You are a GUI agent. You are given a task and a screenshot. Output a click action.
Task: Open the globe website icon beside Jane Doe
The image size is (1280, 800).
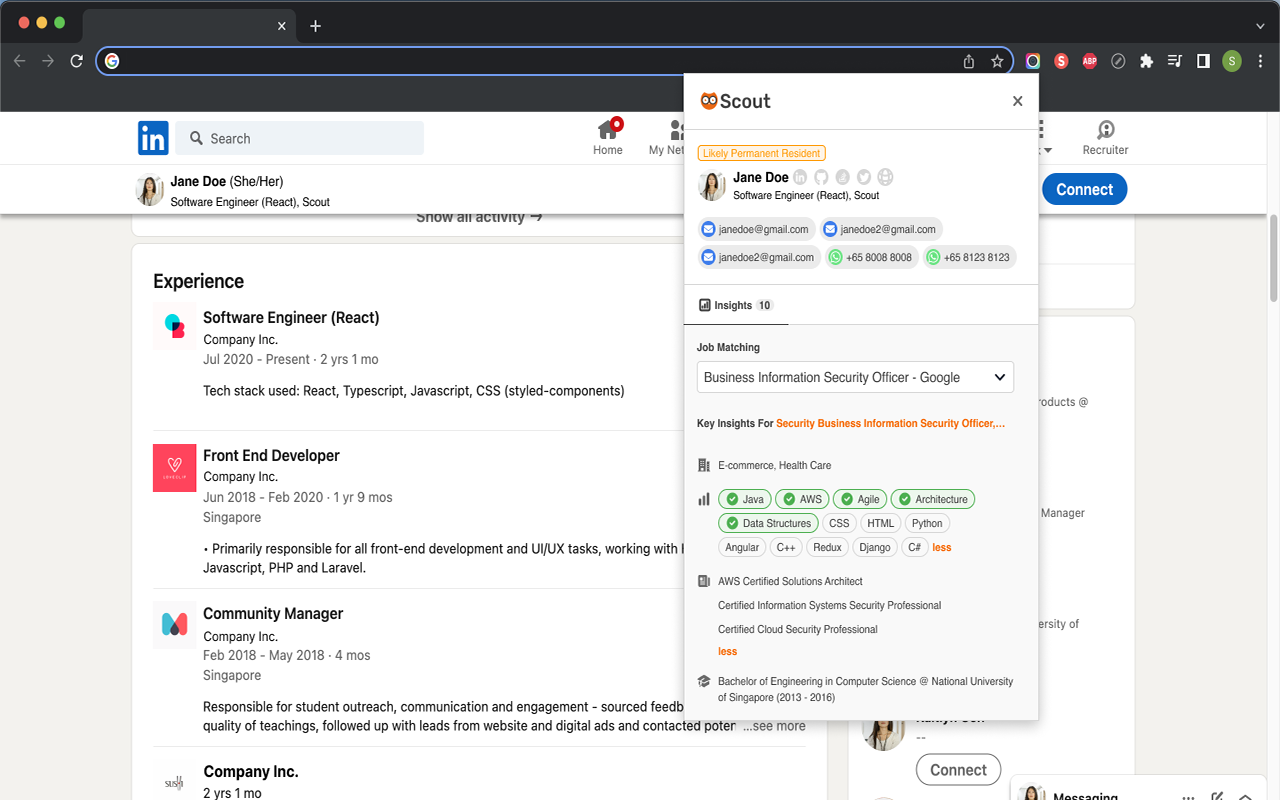coord(885,178)
